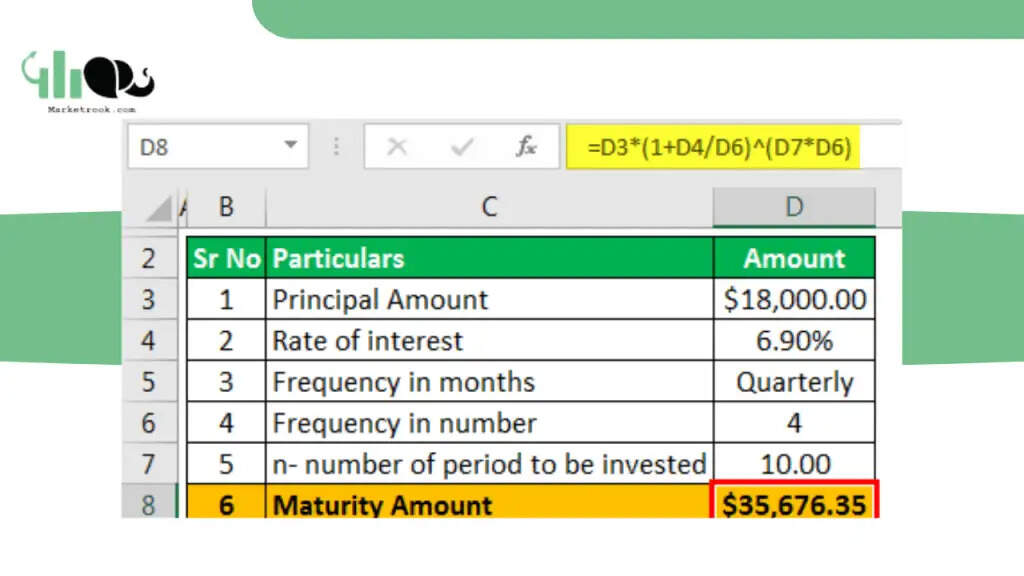The image size is (1024, 576).
Task: Open the Name Box dropdown arrow
Action: tap(291, 145)
